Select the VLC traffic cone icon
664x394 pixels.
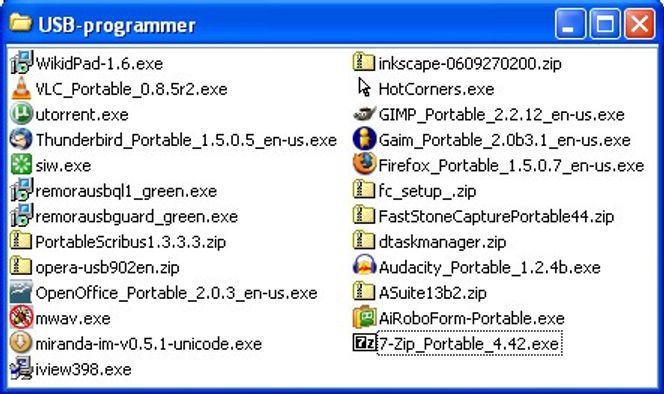tap(21, 89)
